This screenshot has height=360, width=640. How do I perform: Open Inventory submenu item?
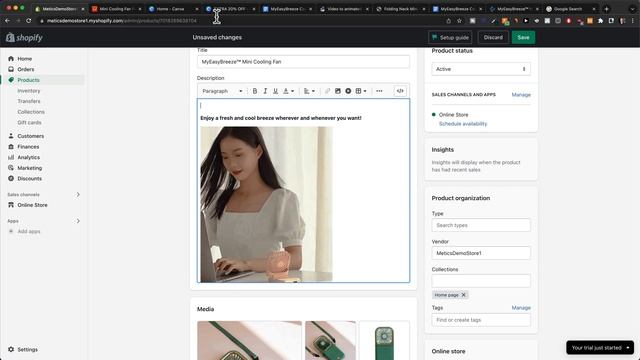click(29, 91)
